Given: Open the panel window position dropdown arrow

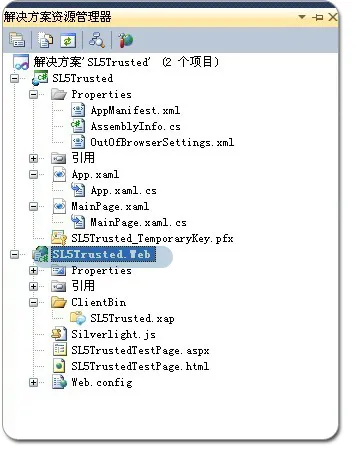Looking at the screenshot, I should (x=302, y=17).
